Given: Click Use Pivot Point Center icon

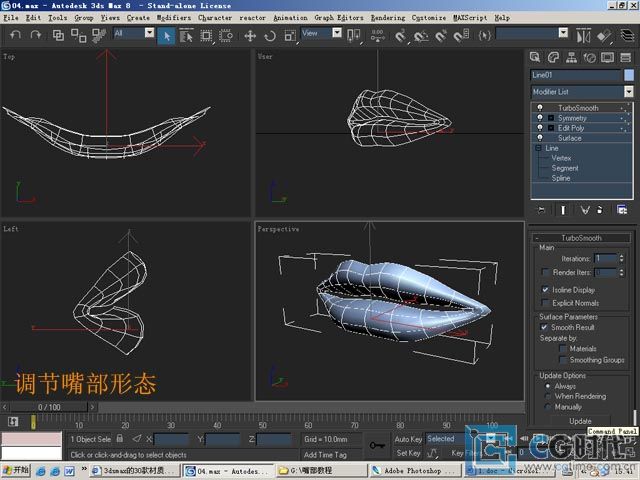Looking at the screenshot, I should click(x=353, y=36).
